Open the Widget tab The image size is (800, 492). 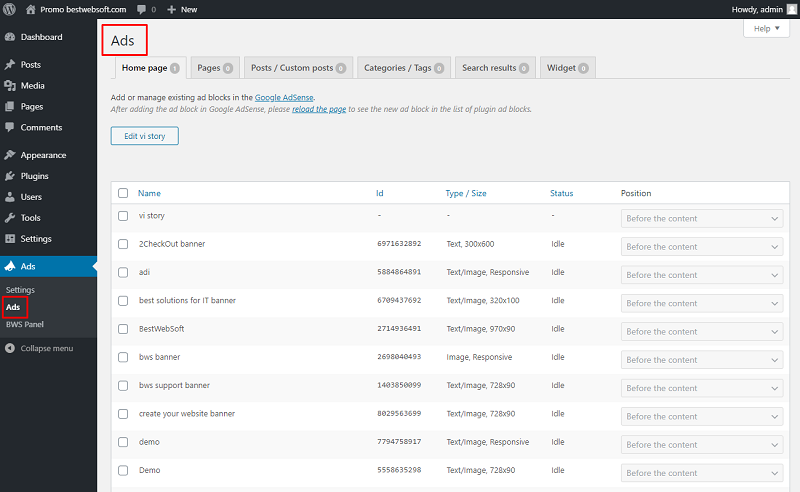pyautogui.click(x=567, y=68)
